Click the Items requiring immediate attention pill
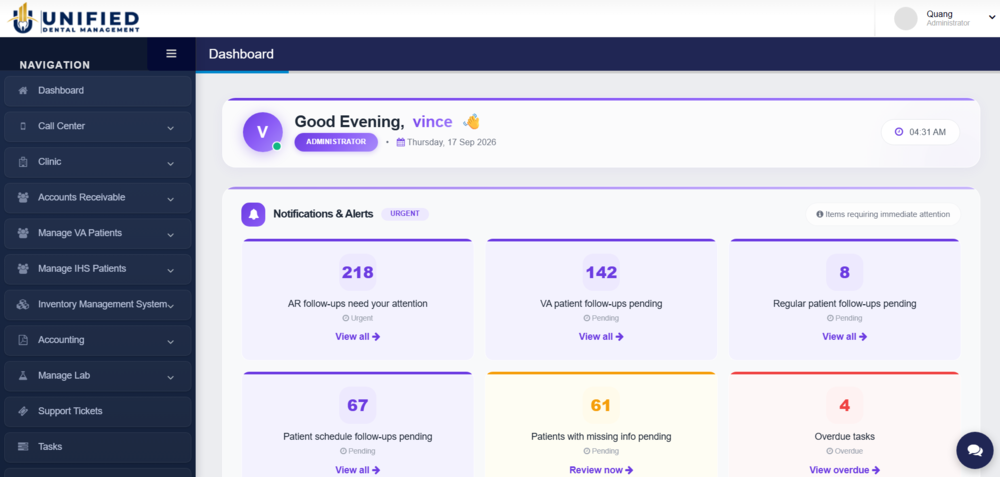Viewport: 1000px width, 477px height. tap(883, 214)
